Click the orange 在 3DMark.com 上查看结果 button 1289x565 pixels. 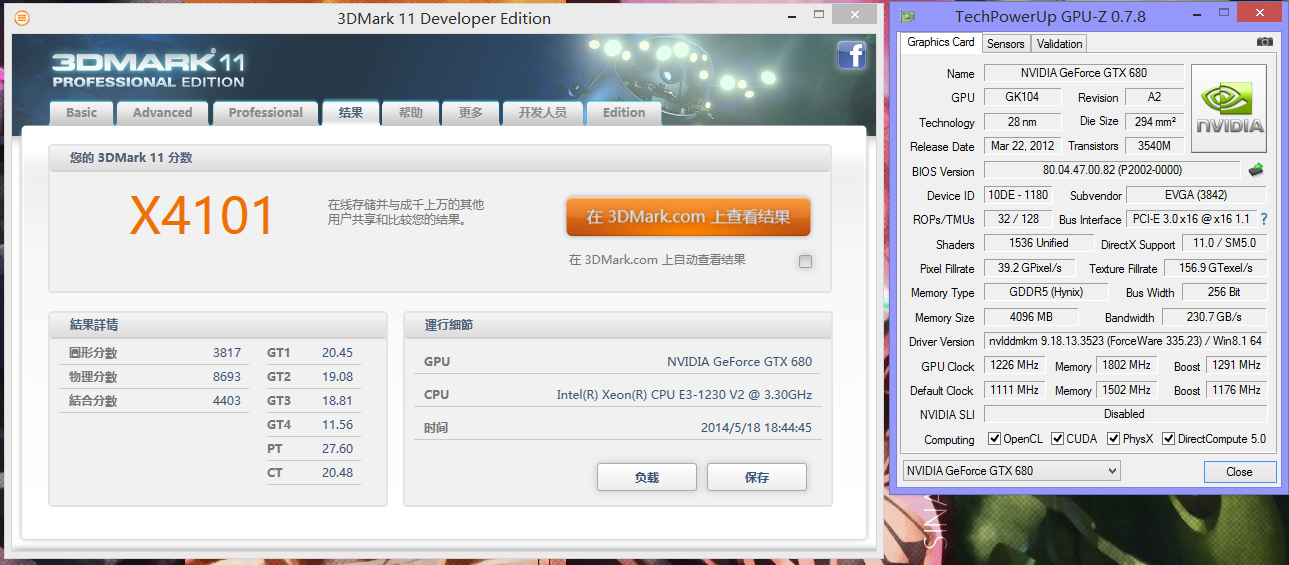[688, 217]
